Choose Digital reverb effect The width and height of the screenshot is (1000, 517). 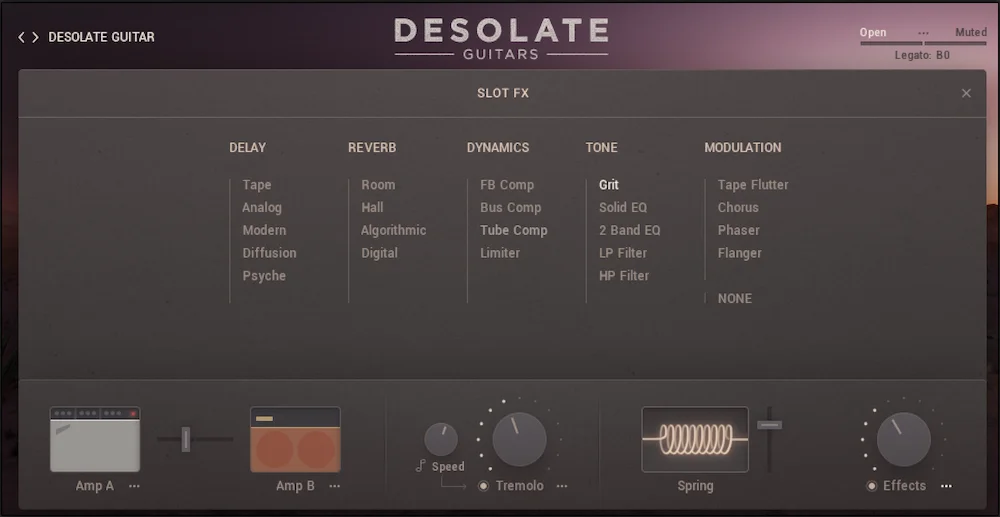(379, 253)
